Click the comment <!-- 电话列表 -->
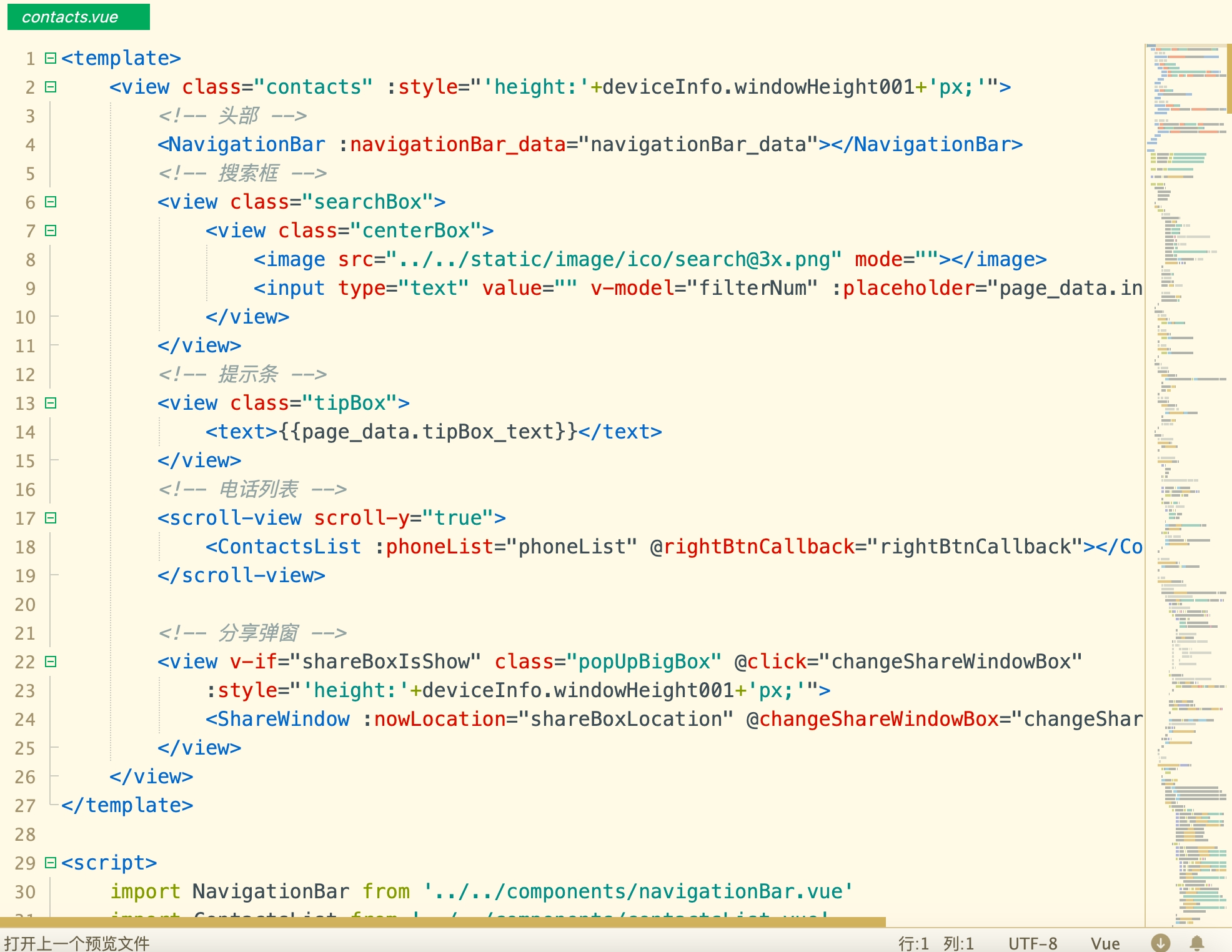This screenshot has height=952, width=1232. (x=252, y=489)
